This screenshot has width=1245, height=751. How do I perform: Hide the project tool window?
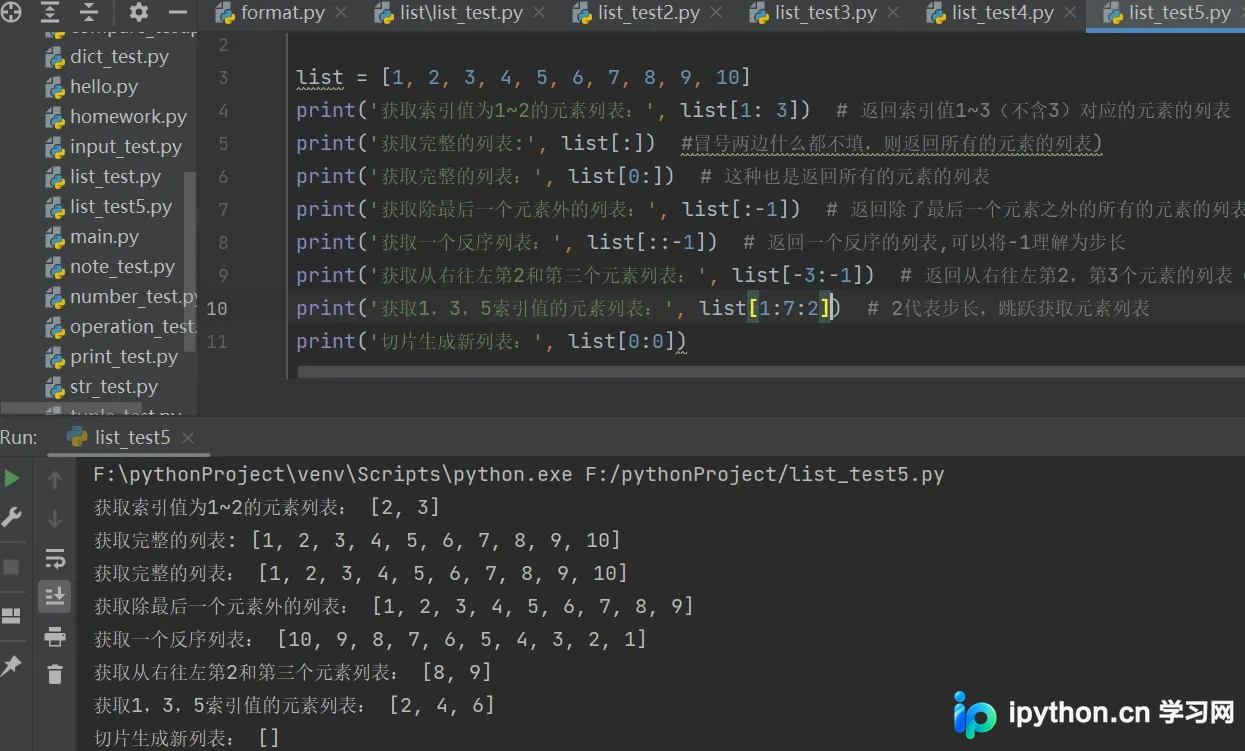click(x=178, y=13)
